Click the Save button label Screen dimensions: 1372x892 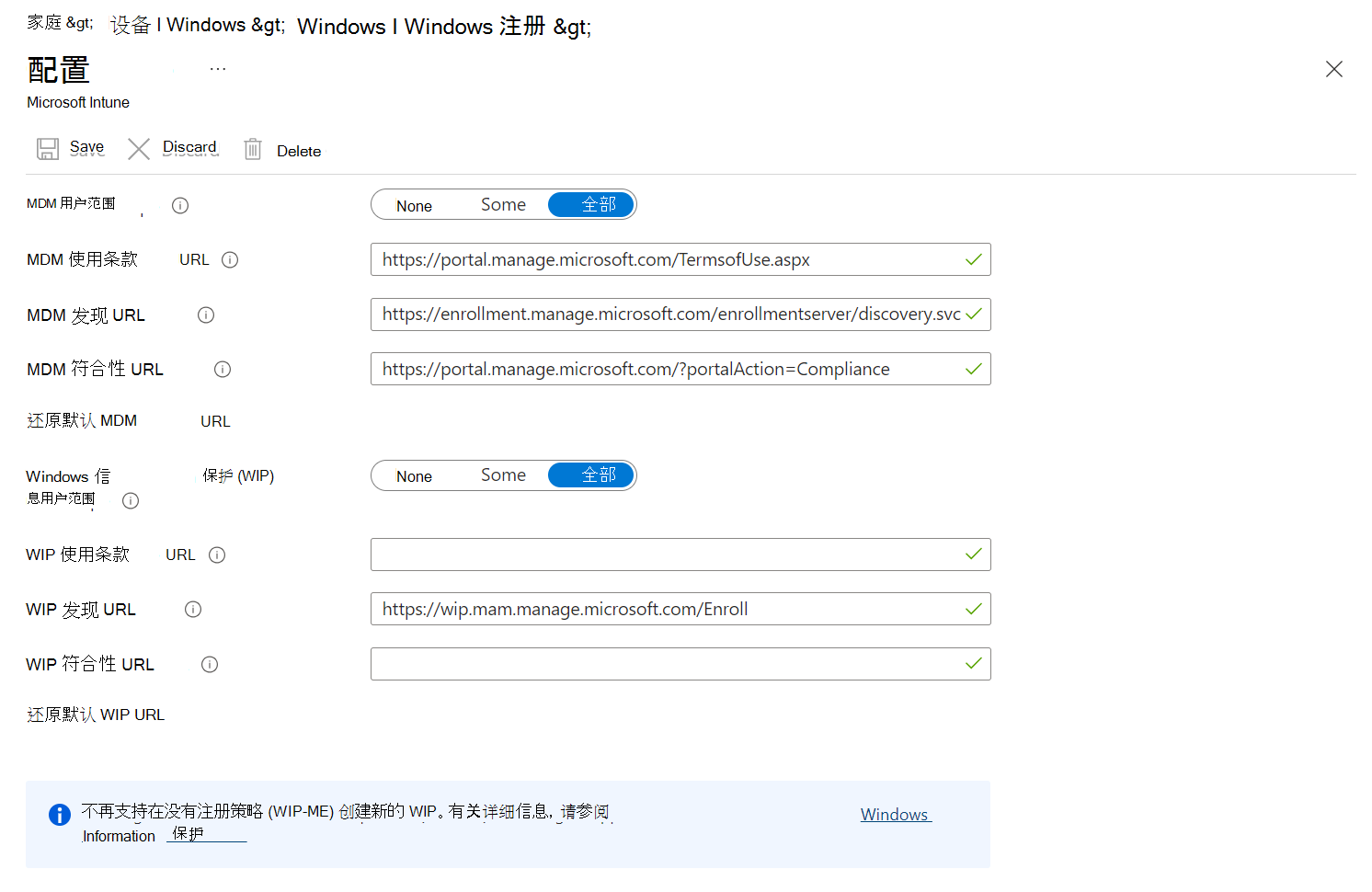86,147
